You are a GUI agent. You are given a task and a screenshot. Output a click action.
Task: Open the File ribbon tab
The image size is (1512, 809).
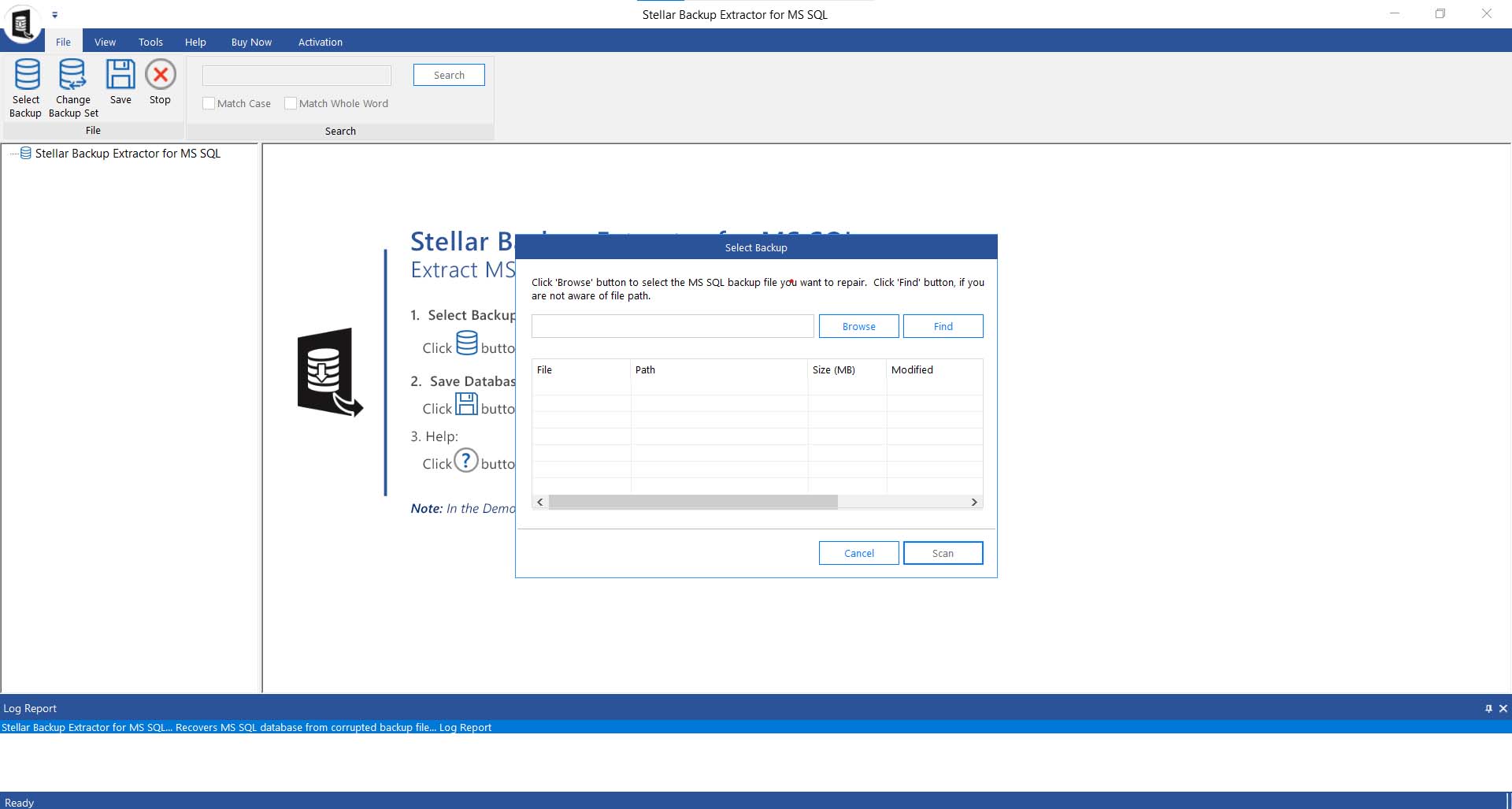pyautogui.click(x=63, y=42)
